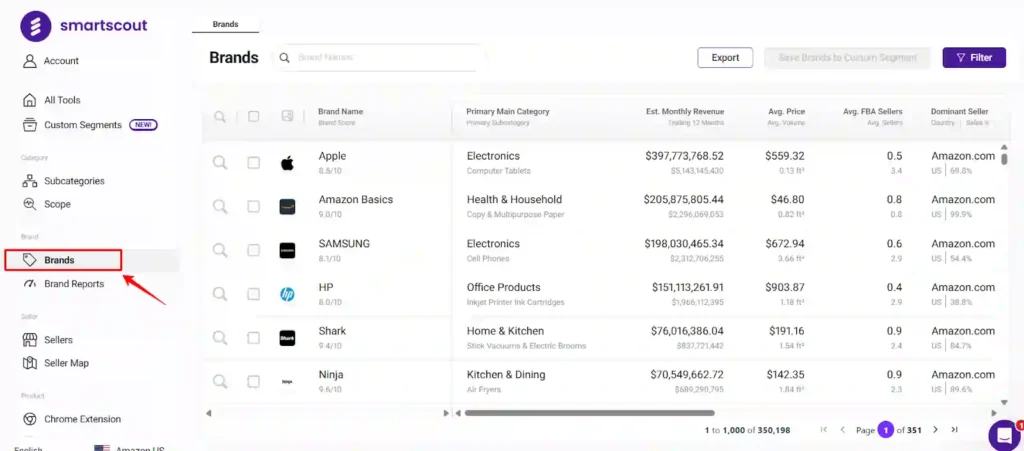Click the Account person icon
The width and height of the screenshot is (1024, 451).
29,61
